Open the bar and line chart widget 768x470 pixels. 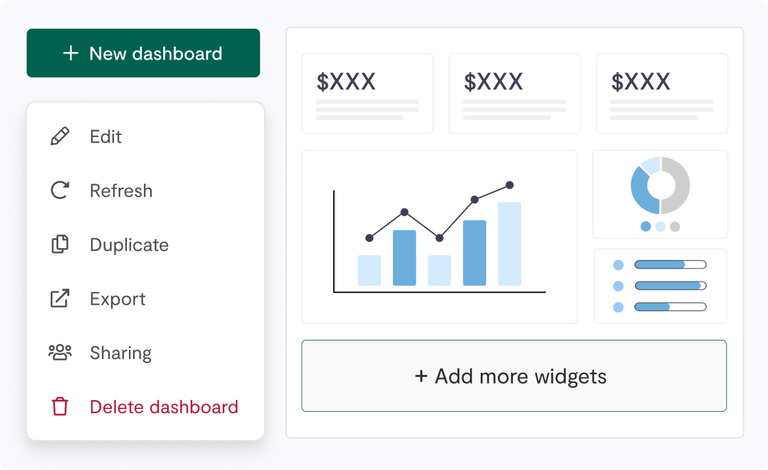(439, 237)
